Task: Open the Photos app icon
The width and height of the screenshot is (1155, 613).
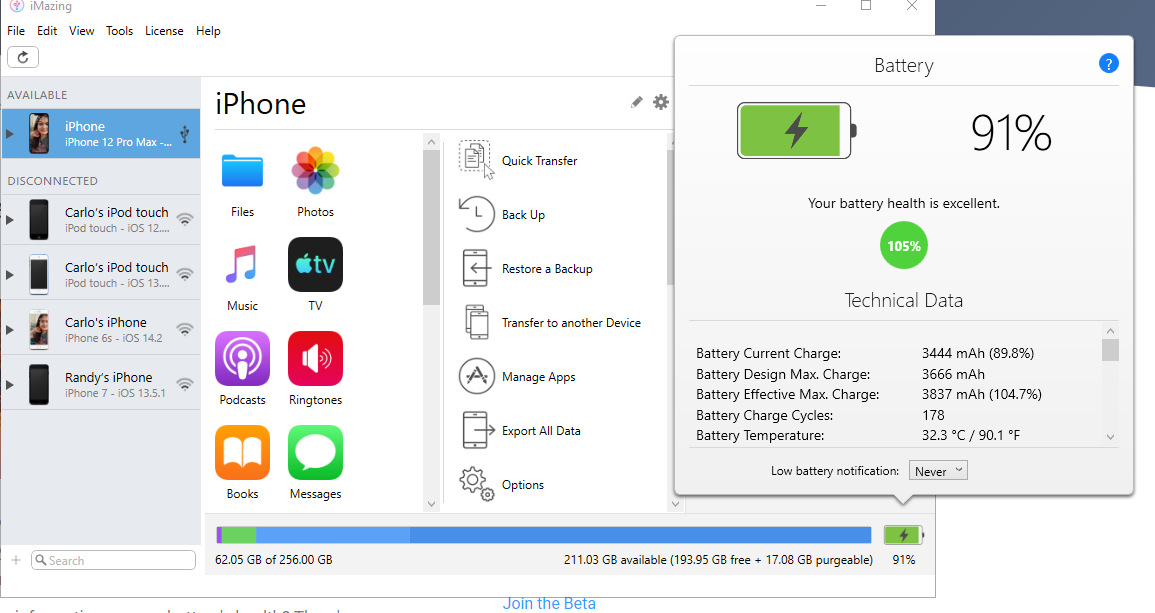Action: (315, 171)
